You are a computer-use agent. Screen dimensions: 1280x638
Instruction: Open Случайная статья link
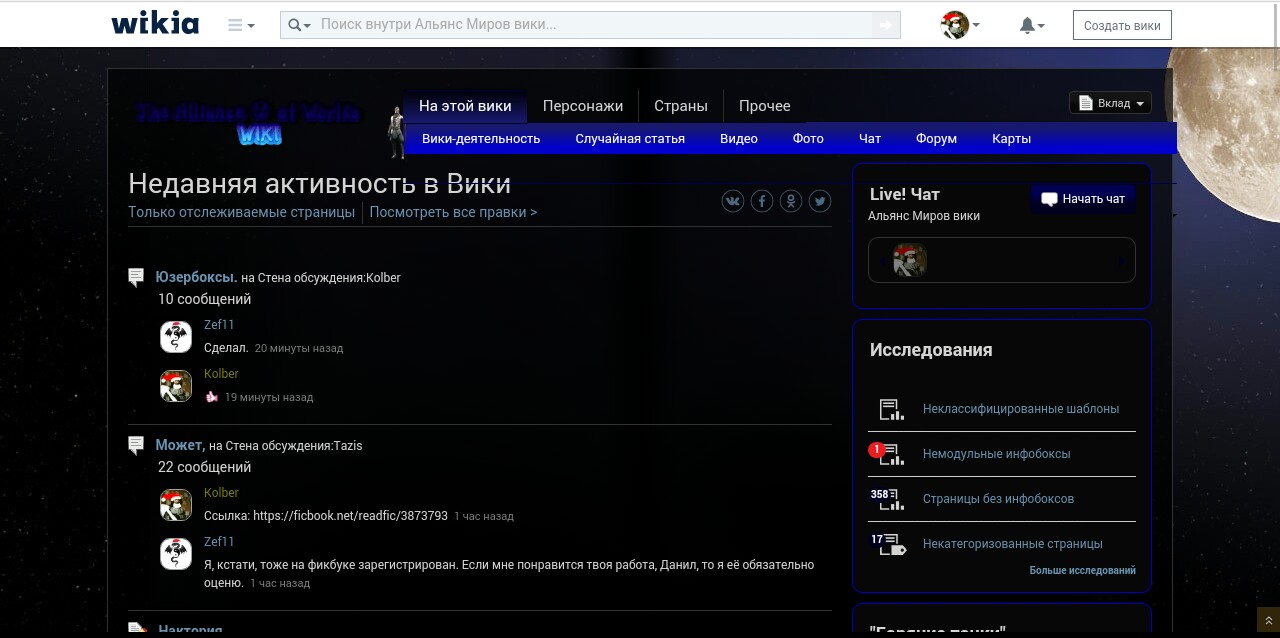630,139
